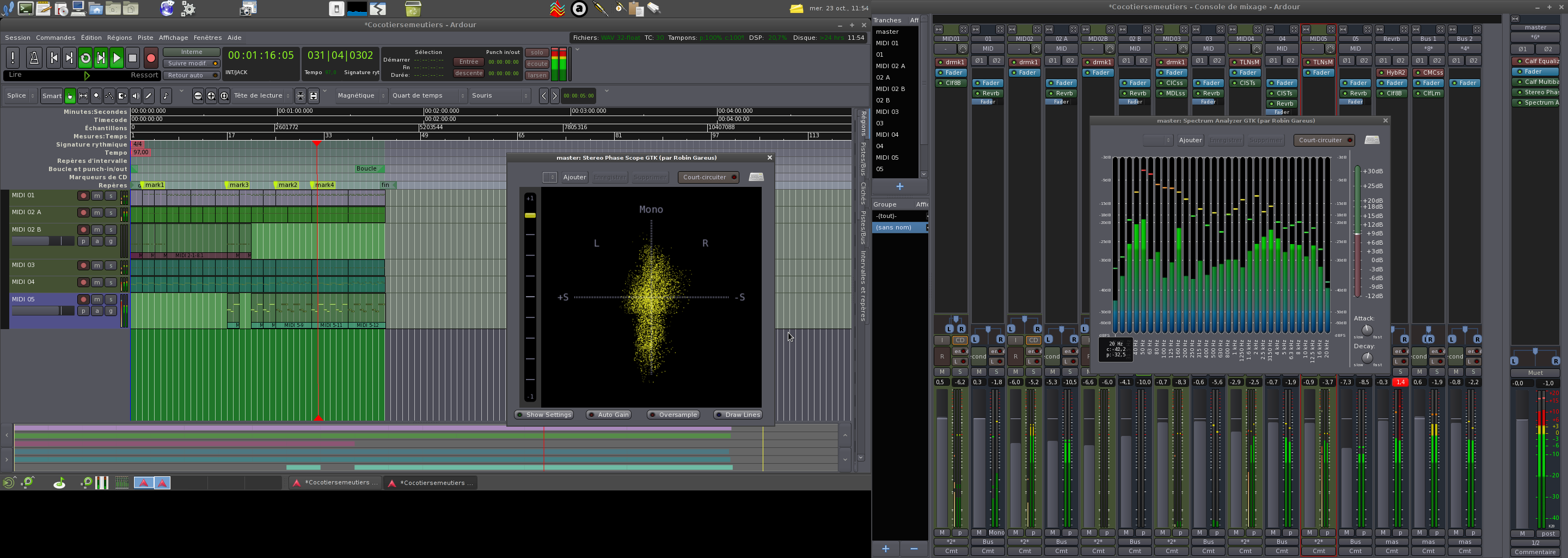The width and height of the screenshot is (1568, 558).
Task: Select the draw pencil tool
Action: 149,96
